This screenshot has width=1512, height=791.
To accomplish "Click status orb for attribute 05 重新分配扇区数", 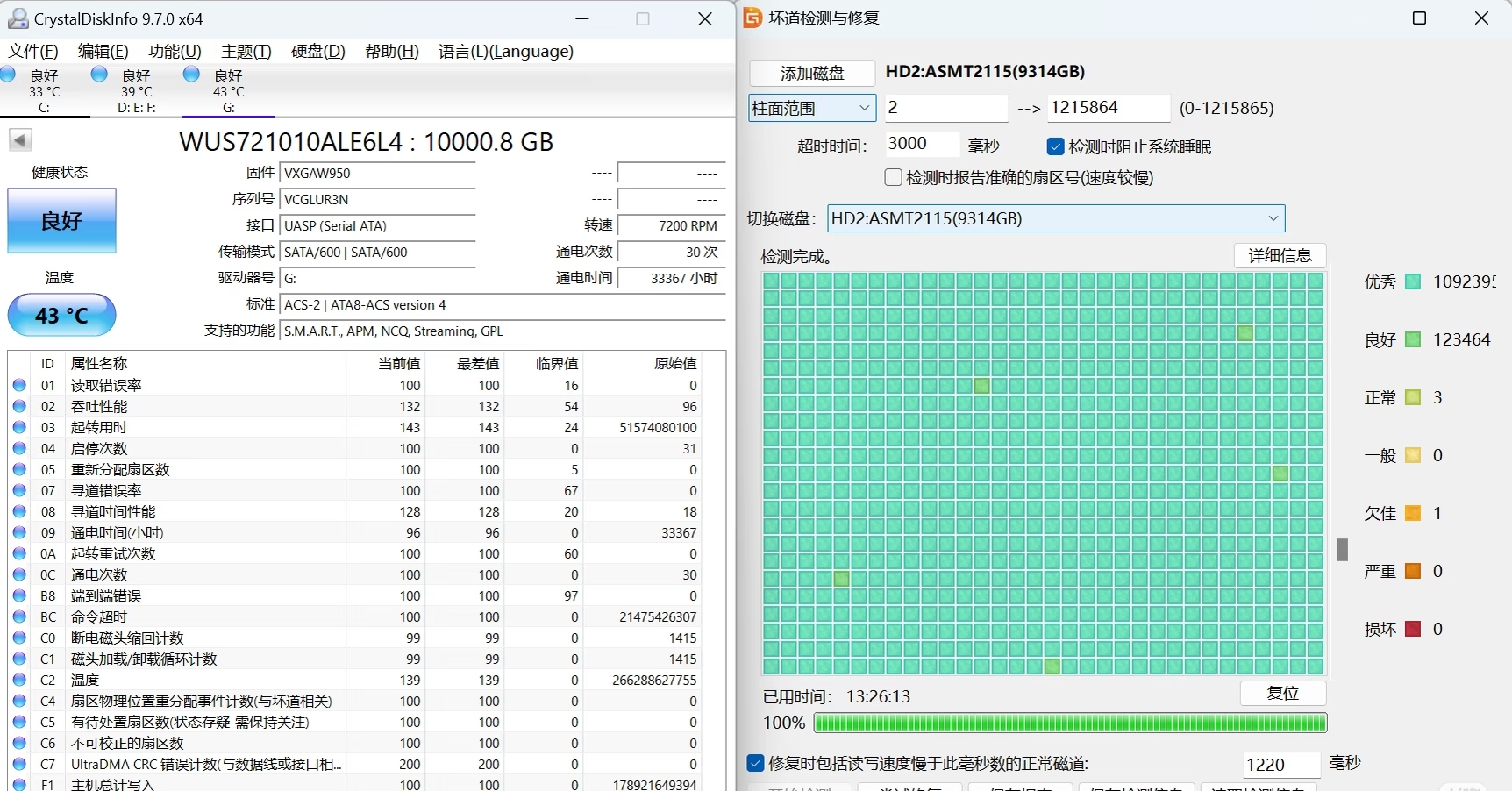I will coord(19,469).
